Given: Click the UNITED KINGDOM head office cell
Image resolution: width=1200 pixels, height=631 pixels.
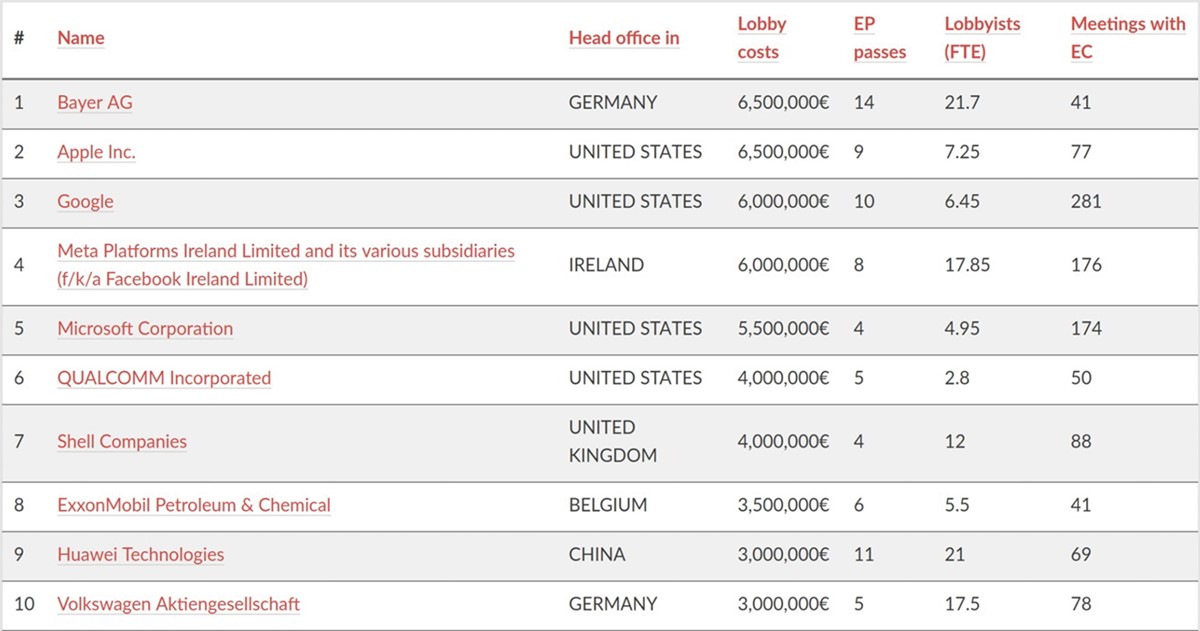Looking at the screenshot, I should [x=613, y=441].
